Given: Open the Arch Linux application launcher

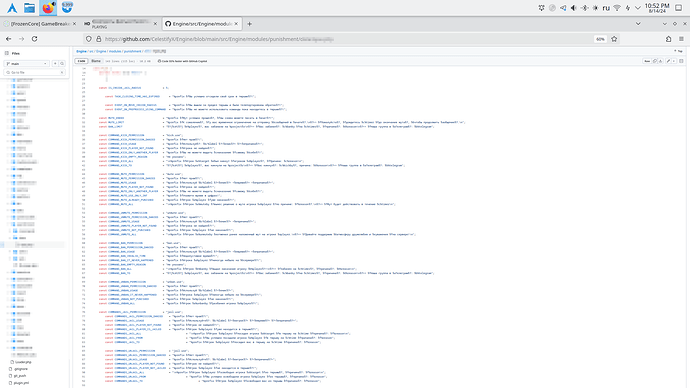Looking at the screenshot, I should pyautogui.click(x=12, y=7).
